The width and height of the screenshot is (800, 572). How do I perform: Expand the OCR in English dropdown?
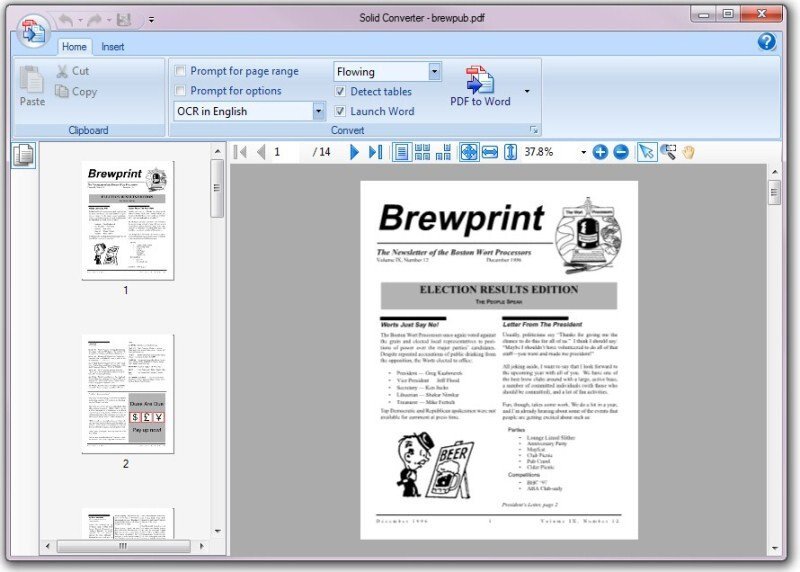[318, 111]
